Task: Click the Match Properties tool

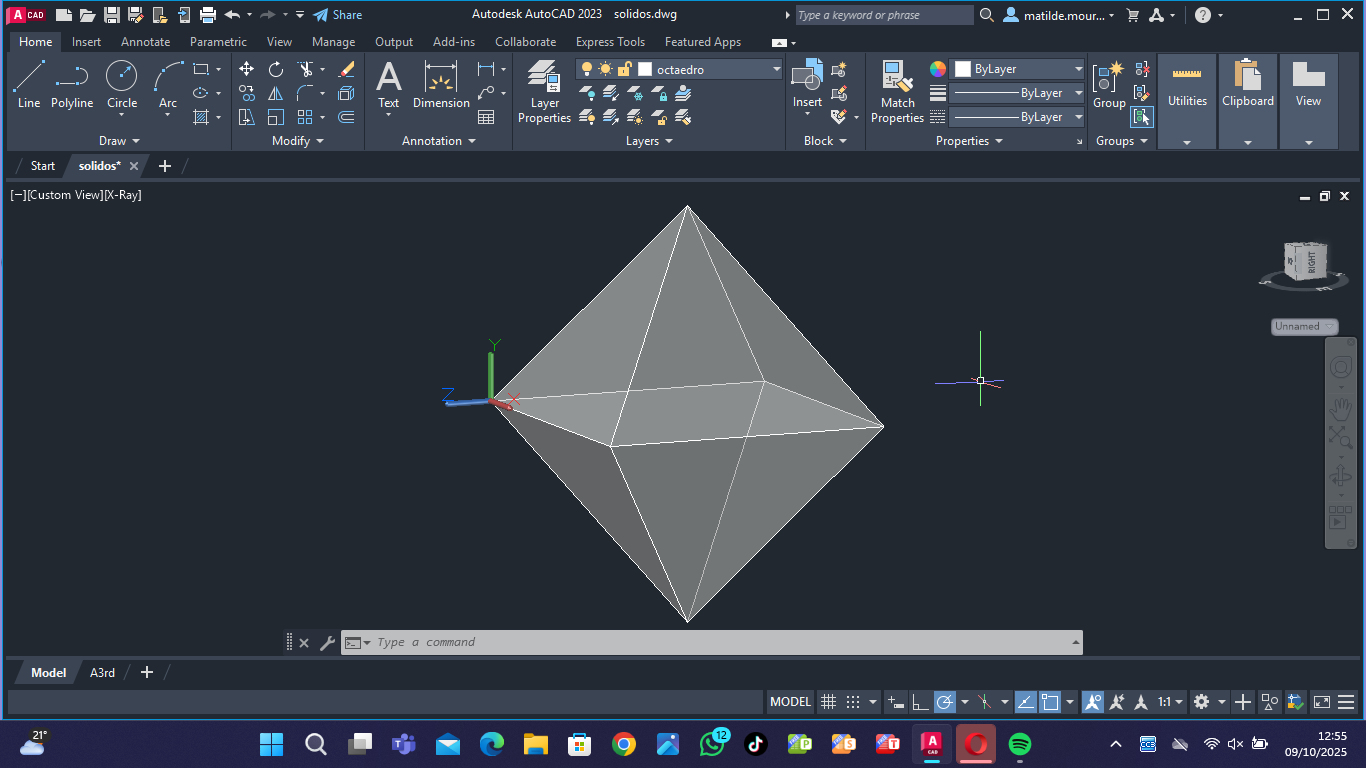Action: (897, 91)
